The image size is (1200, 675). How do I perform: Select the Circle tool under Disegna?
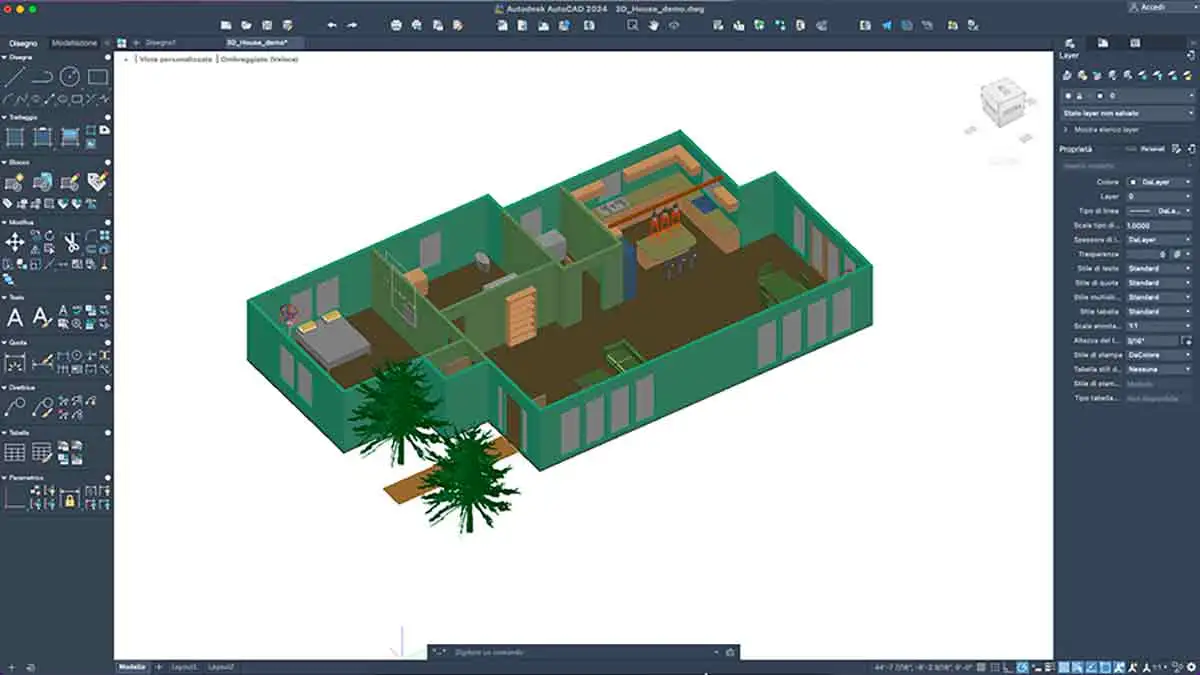(x=70, y=77)
